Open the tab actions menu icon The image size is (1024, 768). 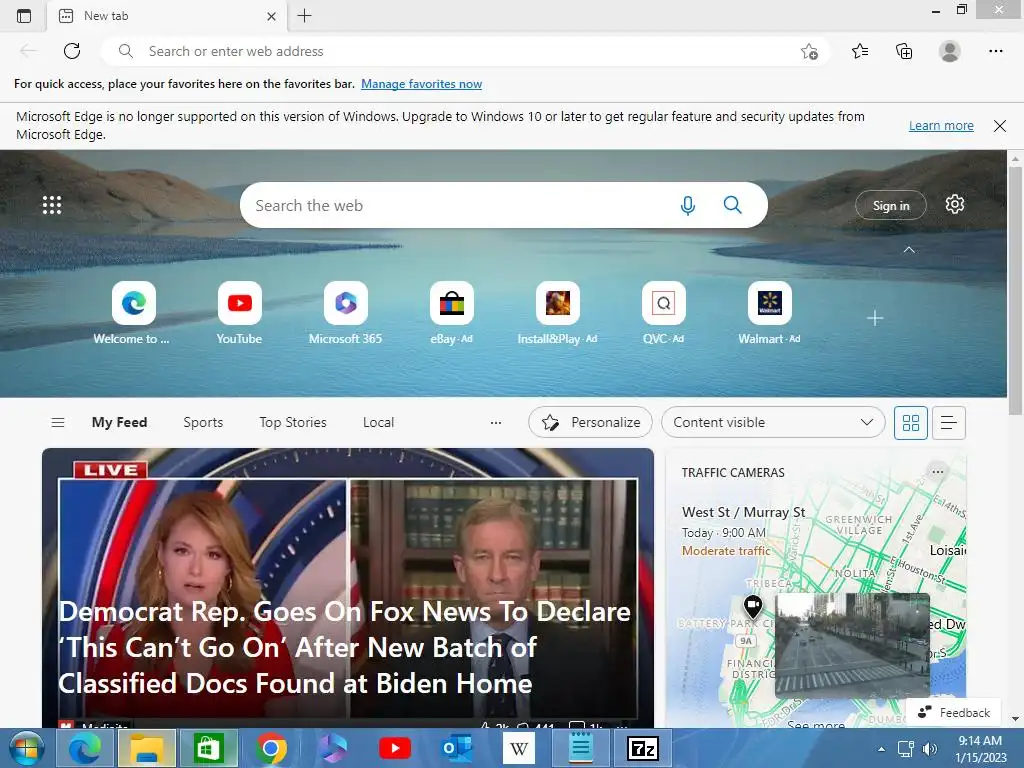tap(24, 16)
